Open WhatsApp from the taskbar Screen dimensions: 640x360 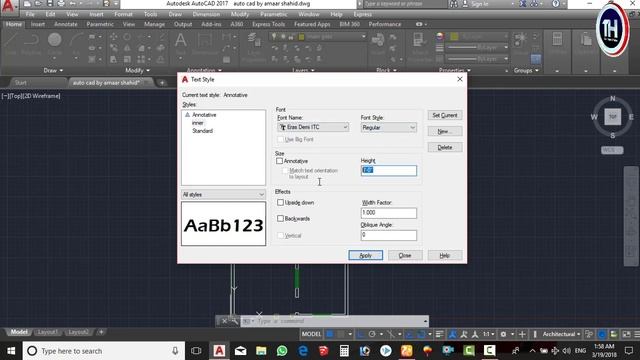coord(282,351)
